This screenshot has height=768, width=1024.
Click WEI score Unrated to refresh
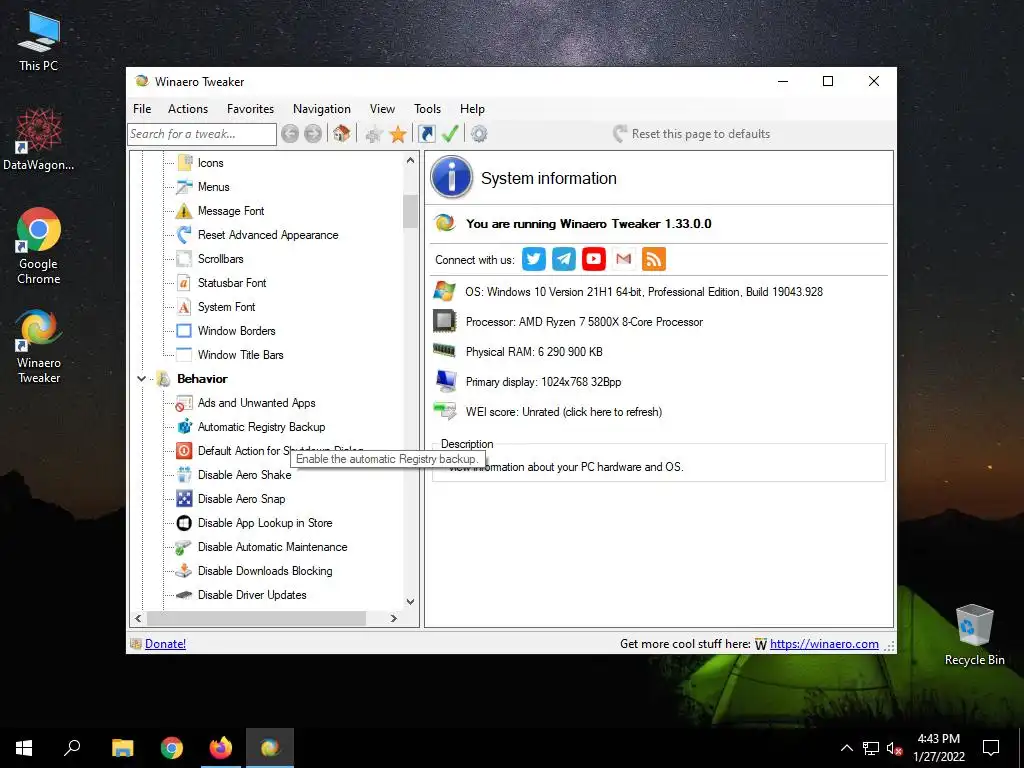[x=564, y=411]
